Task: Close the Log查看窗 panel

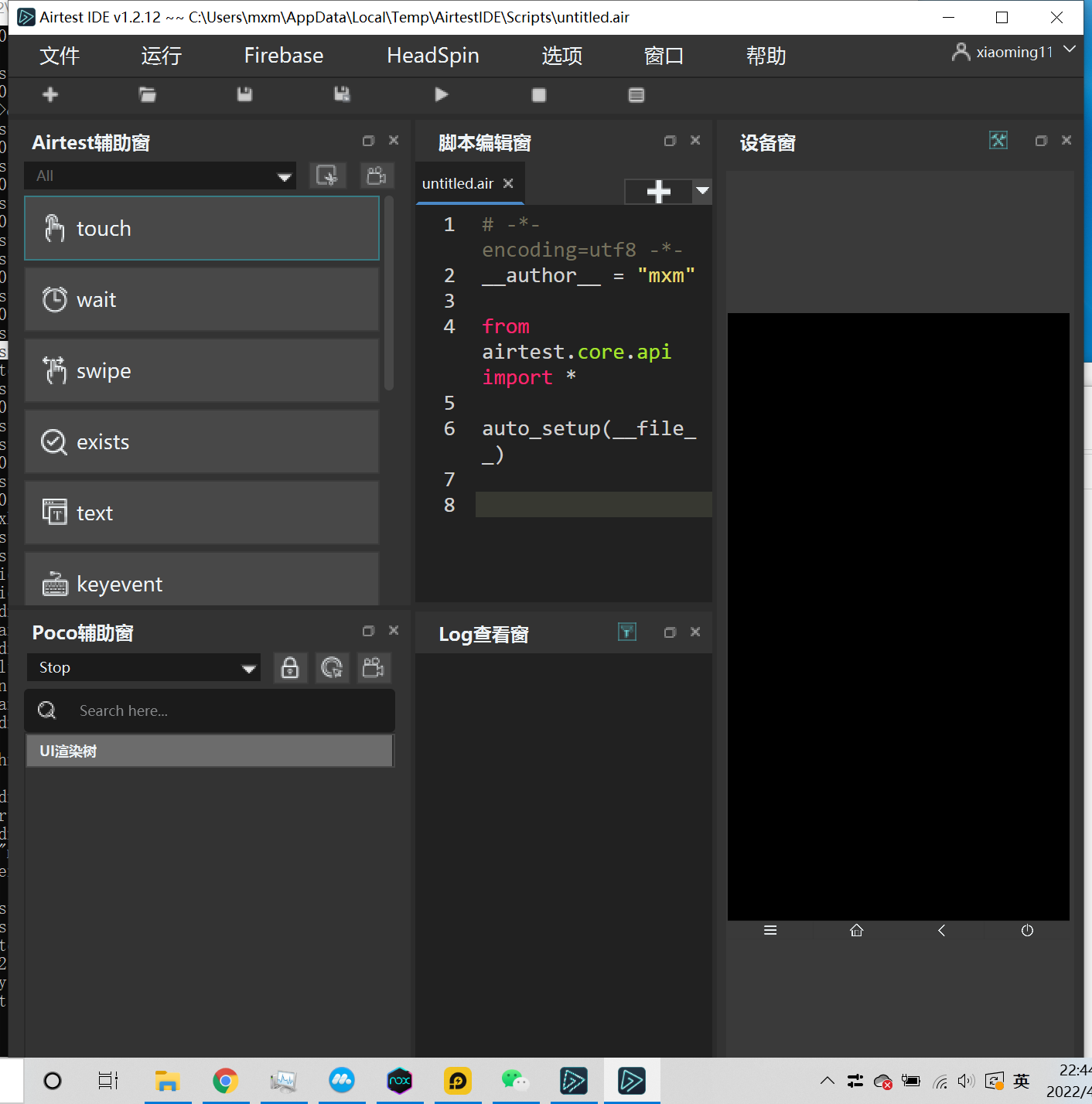Action: pyautogui.click(x=695, y=632)
